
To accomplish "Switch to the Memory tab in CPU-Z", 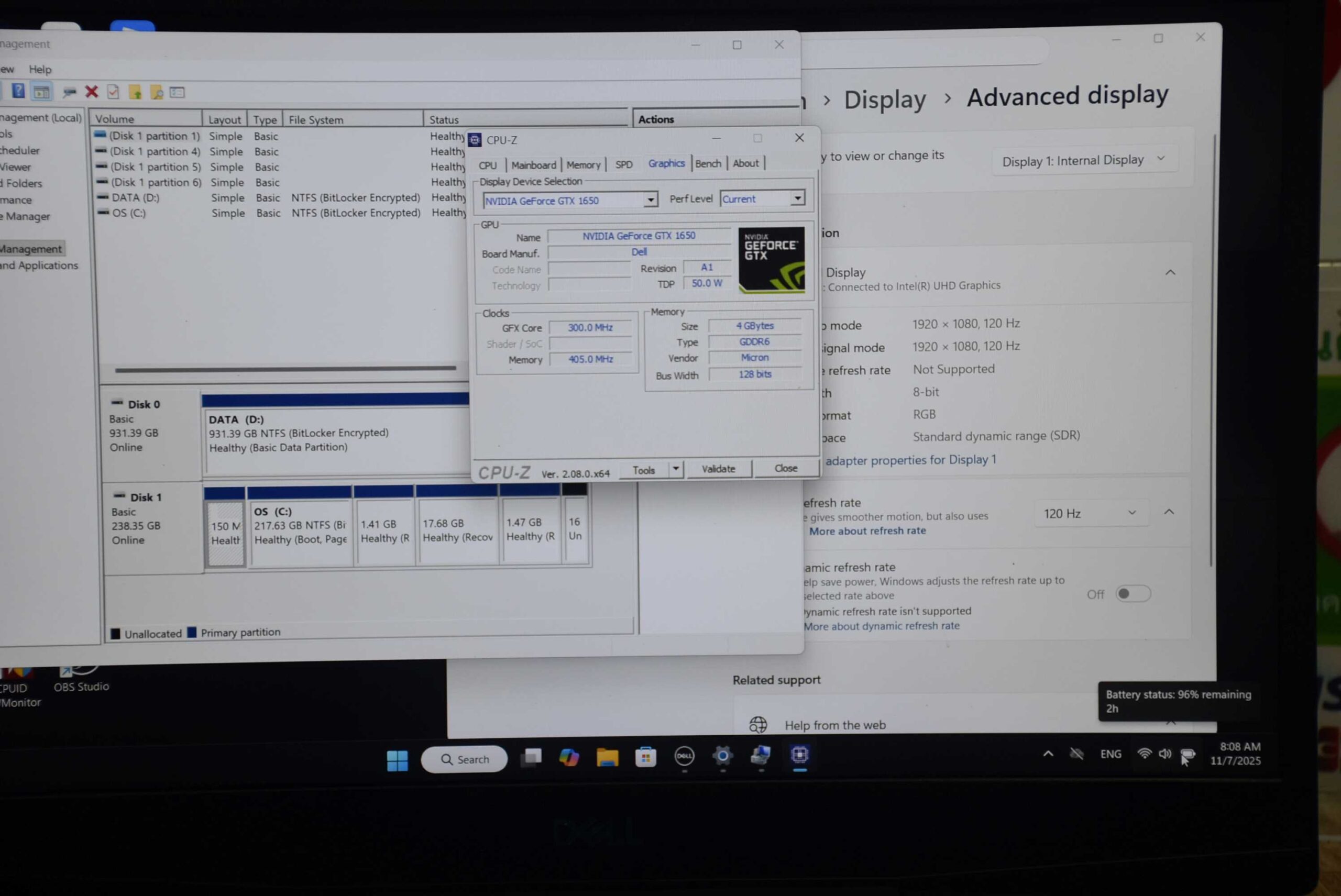I will 583,164.
